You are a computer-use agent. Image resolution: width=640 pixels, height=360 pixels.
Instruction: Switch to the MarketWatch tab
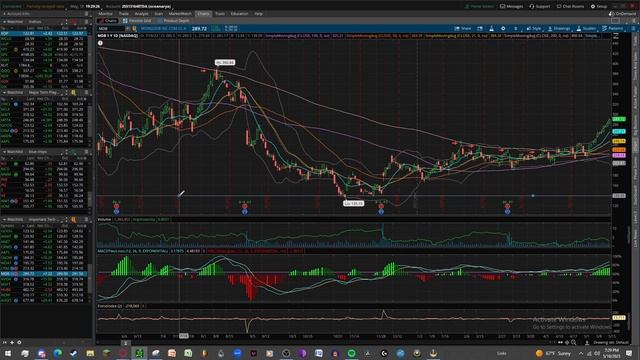tap(180, 13)
